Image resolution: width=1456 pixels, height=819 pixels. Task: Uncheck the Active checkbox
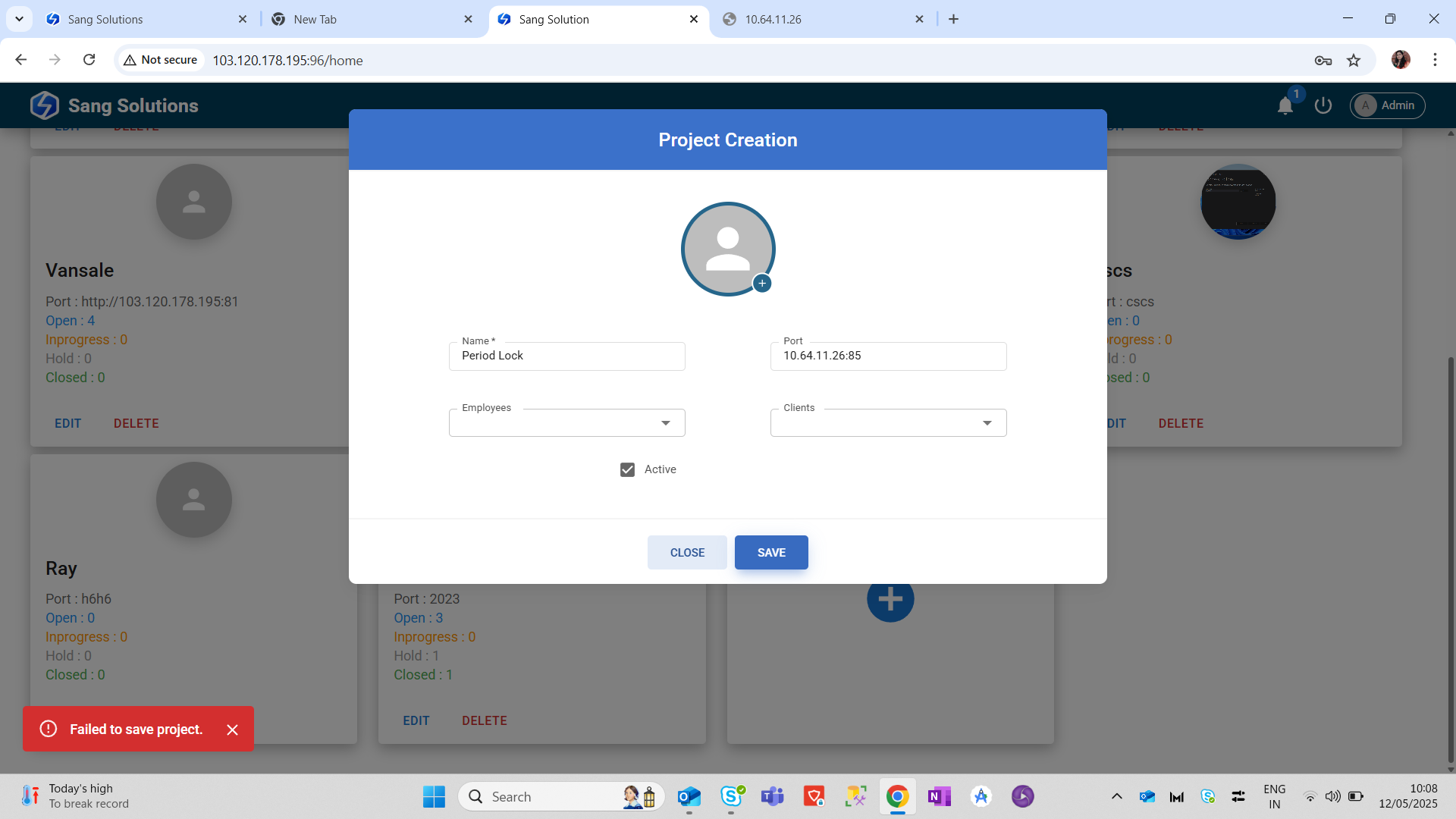click(x=627, y=469)
